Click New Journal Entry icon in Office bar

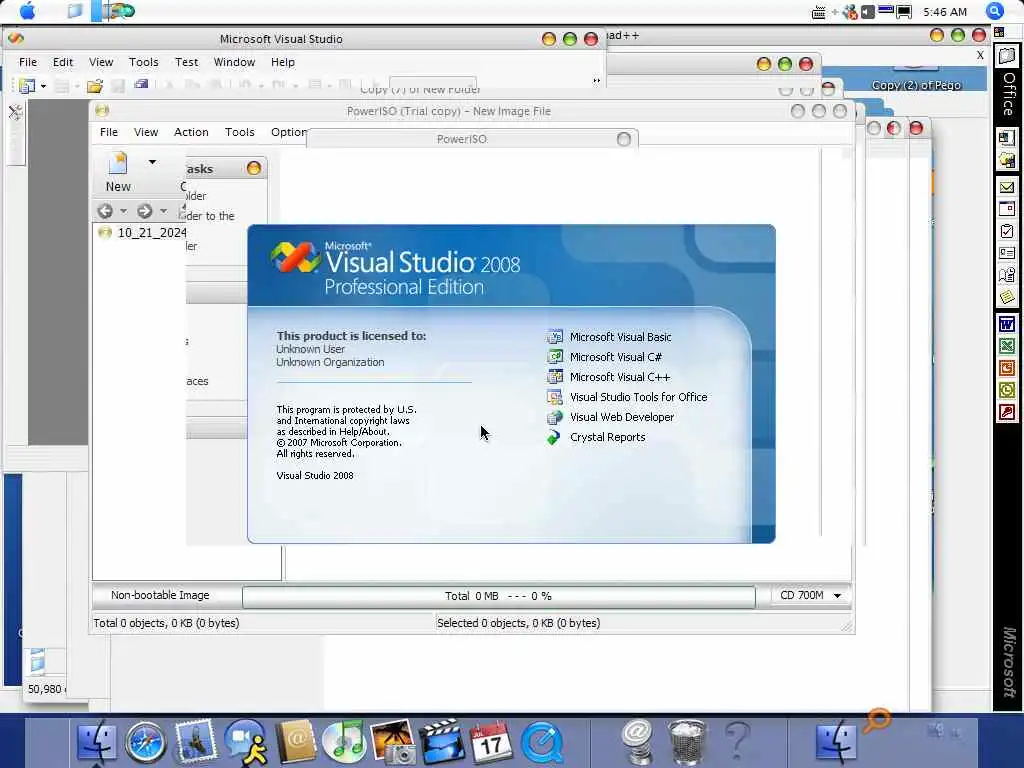[1006, 275]
